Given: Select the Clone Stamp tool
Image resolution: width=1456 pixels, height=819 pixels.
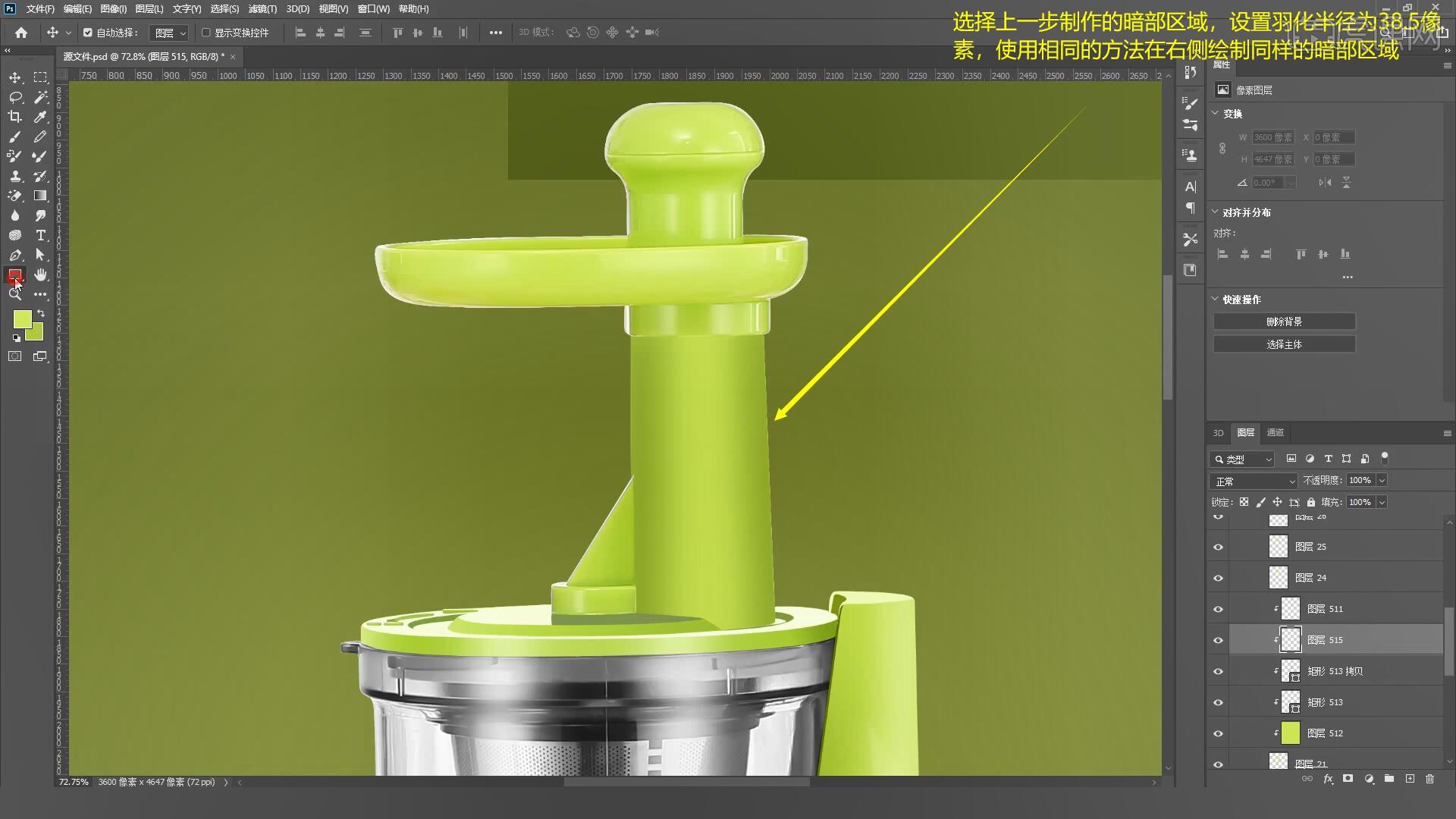Looking at the screenshot, I should tap(14, 176).
